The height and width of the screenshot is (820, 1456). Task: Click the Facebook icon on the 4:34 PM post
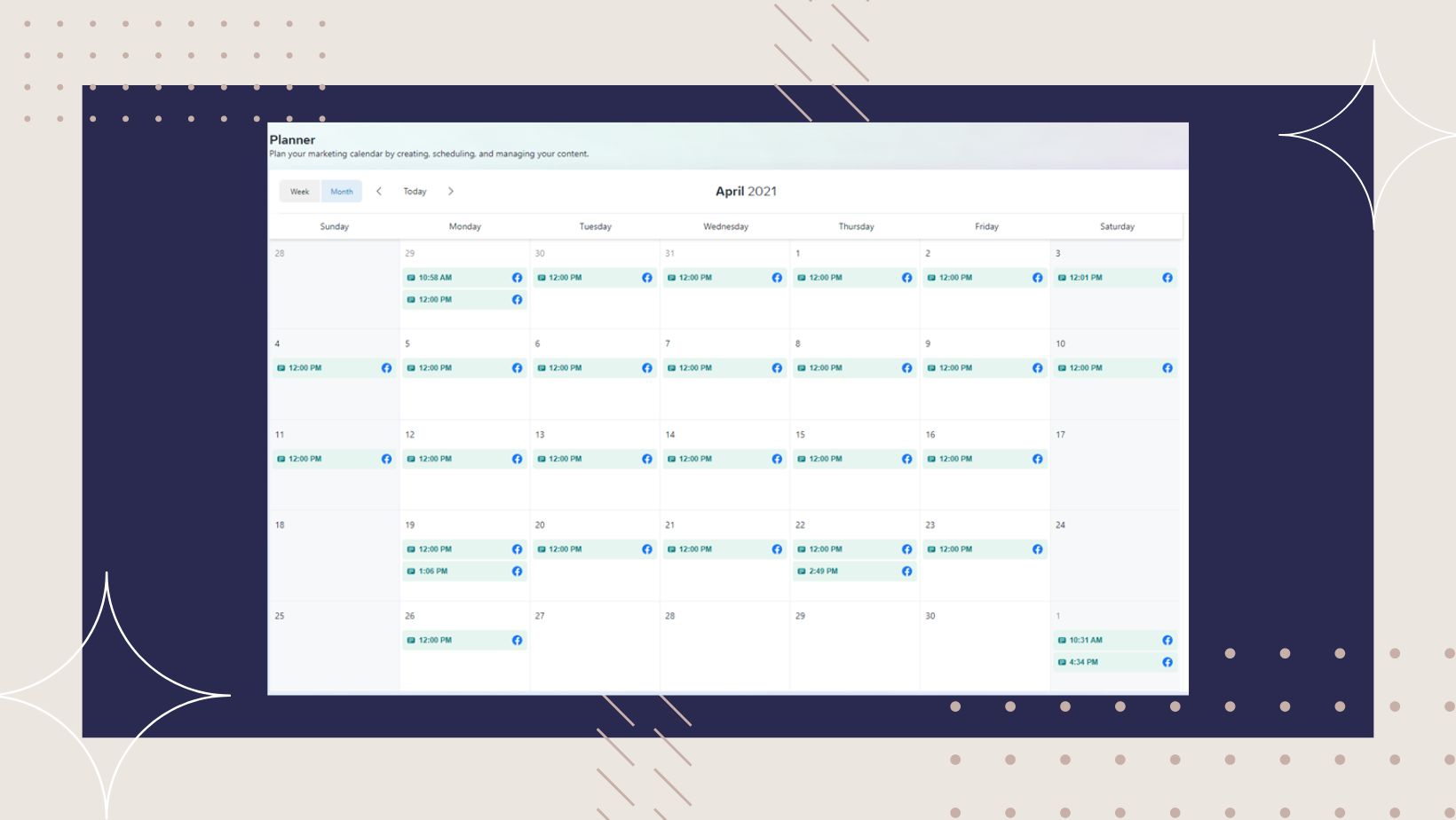[x=1167, y=662]
